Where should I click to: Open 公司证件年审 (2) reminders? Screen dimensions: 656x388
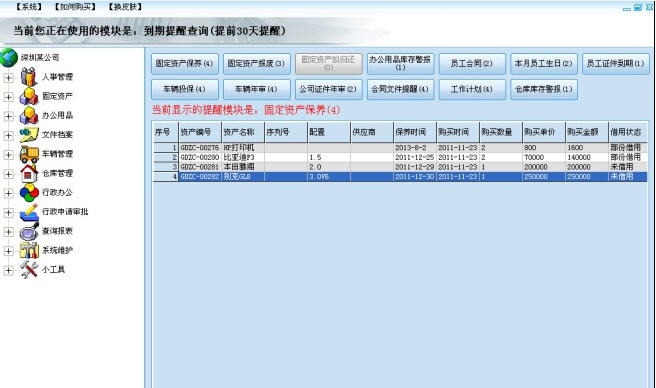(328, 89)
